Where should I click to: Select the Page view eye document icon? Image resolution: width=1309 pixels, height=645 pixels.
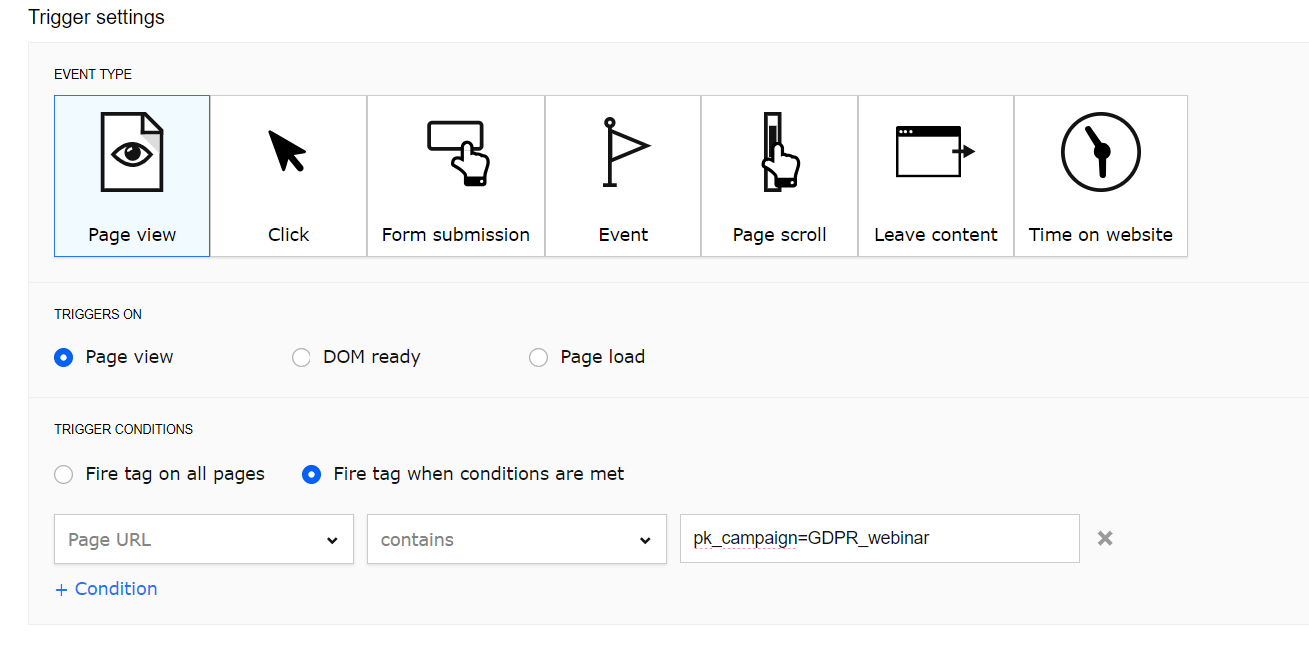pyautogui.click(x=132, y=153)
